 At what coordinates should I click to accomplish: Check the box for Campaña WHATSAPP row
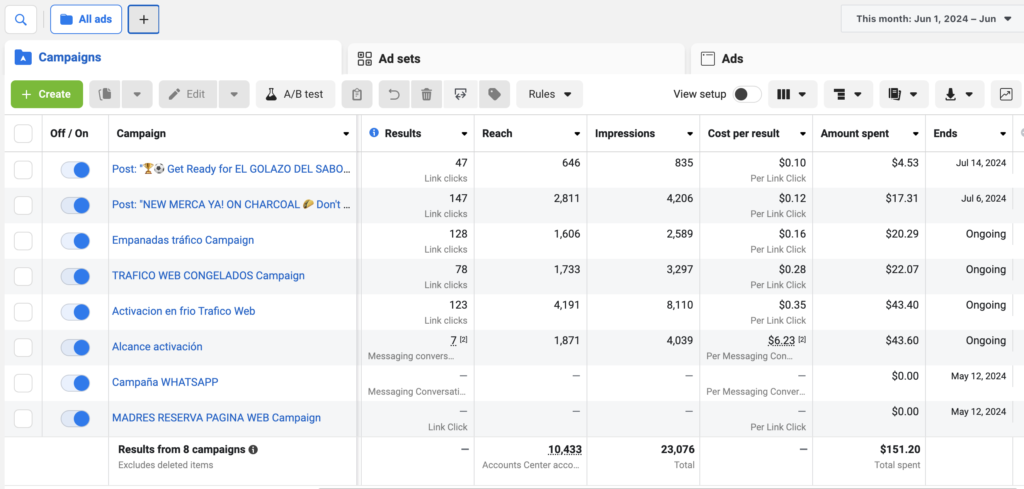[23, 383]
